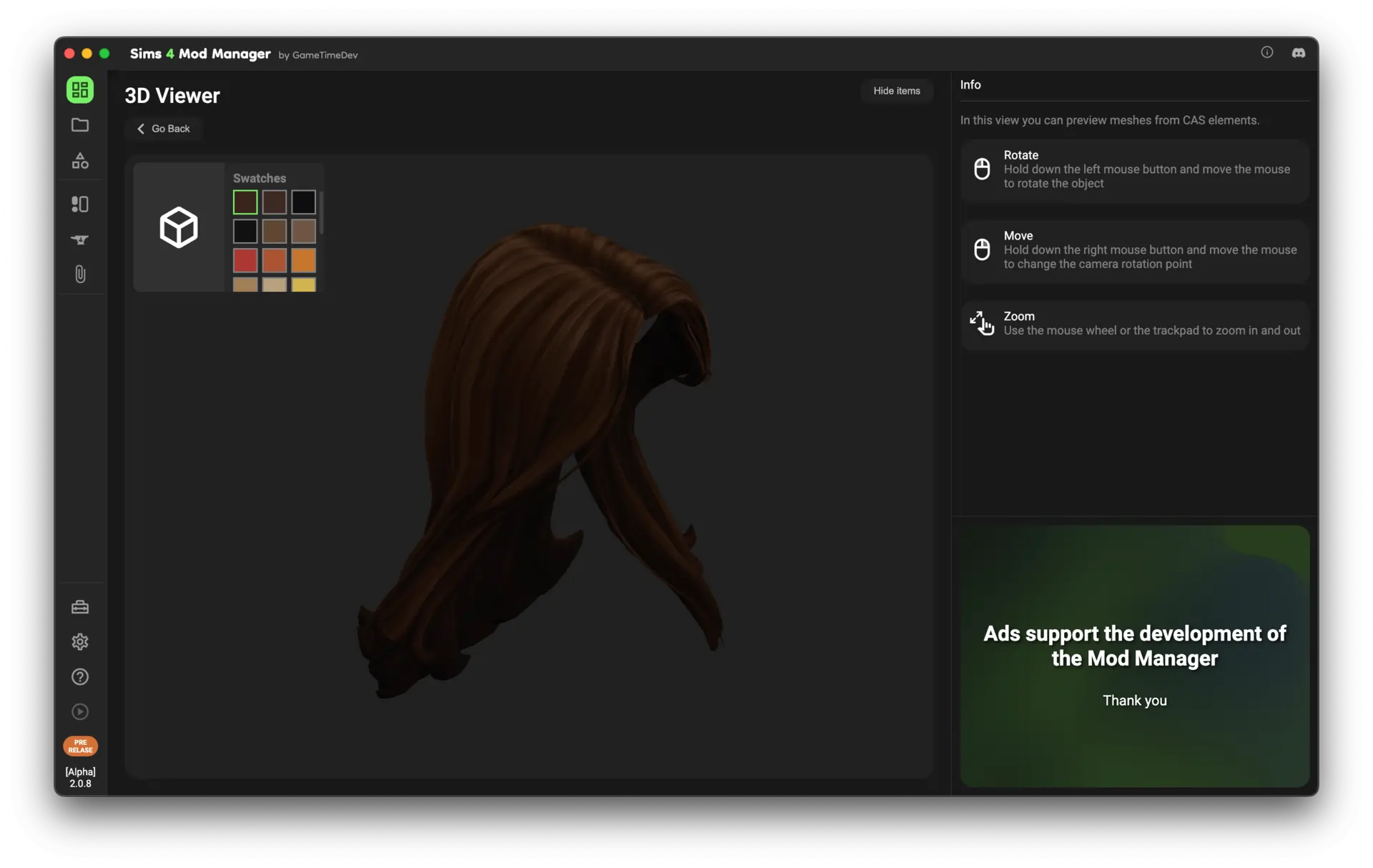Viewport: 1373px width, 868px height.
Task: Open Discord via the title bar icon
Action: click(1299, 53)
